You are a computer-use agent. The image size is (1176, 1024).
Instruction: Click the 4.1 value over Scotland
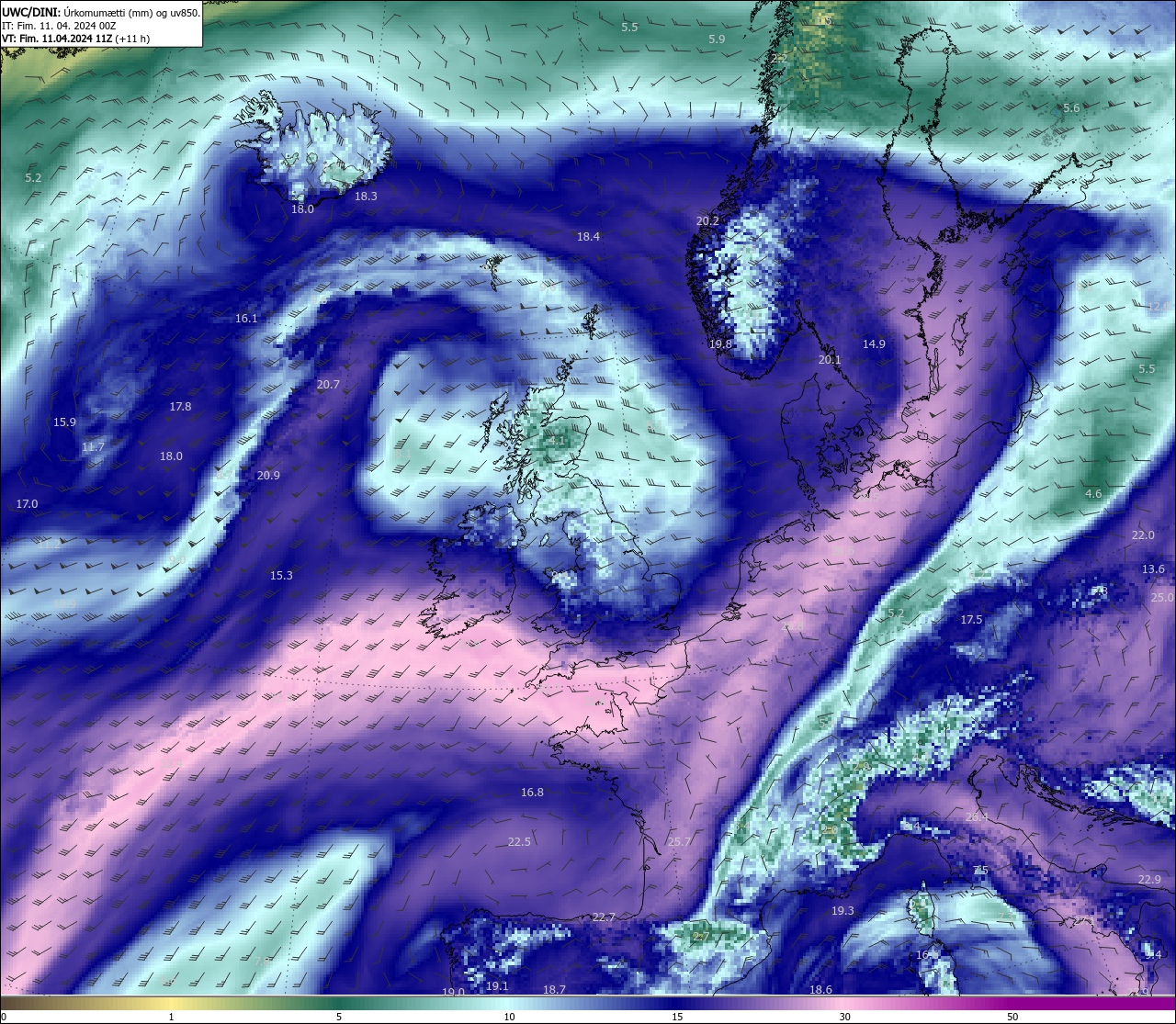[558, 442]
